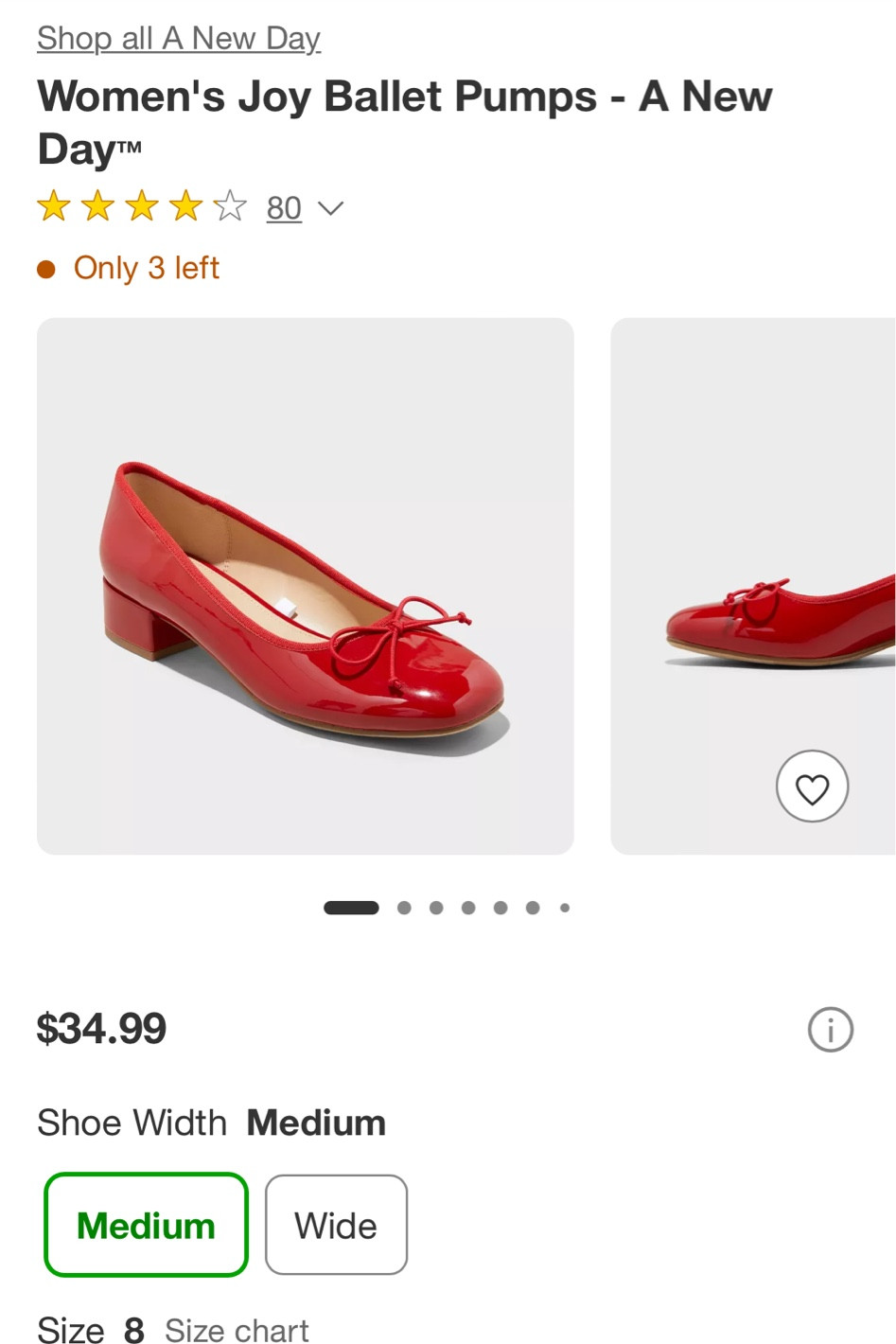Screen dimensions: 896x1344
Task: Click the third carousel progress dot
Action: (x=436, y=907)
